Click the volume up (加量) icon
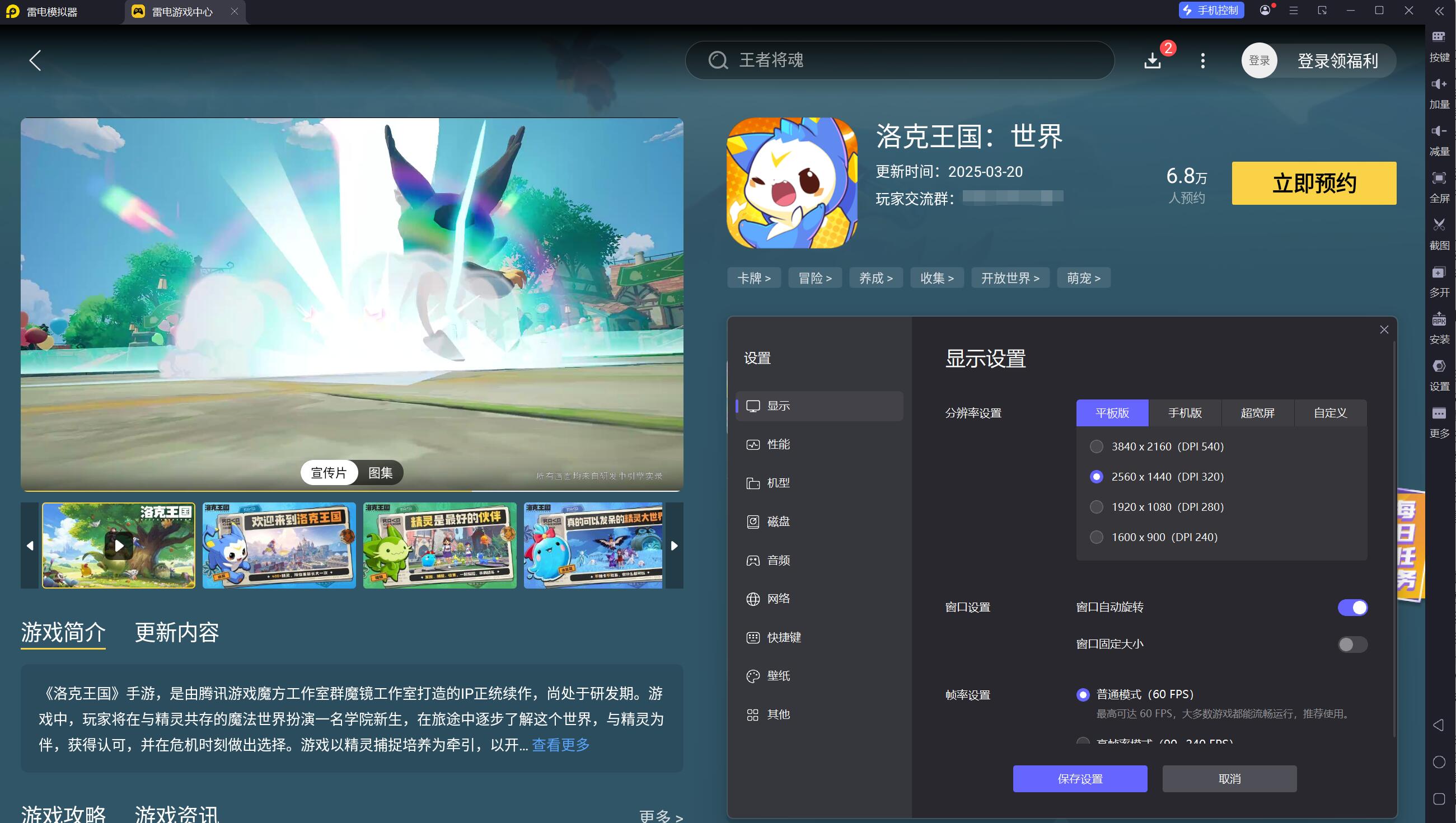Screen dimensions: 1456x823 [x=1439, y=84]
